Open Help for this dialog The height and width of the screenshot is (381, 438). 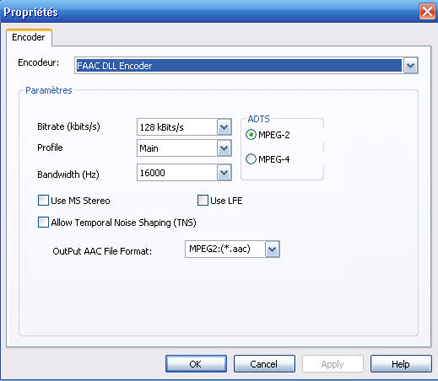401,364
